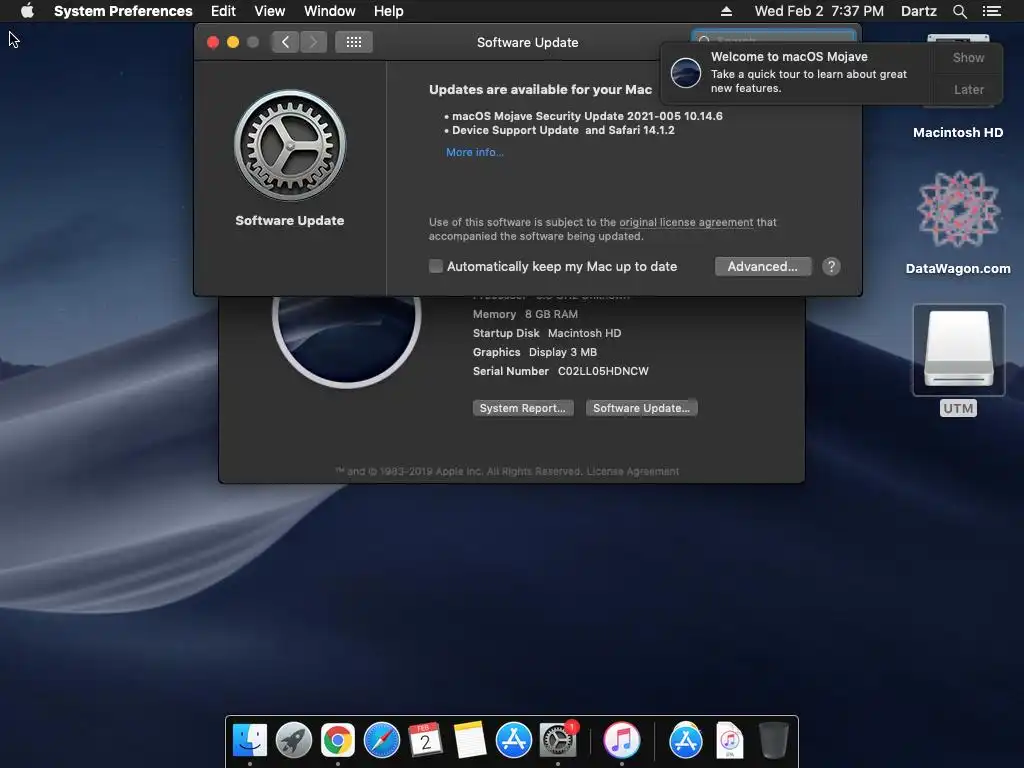Open the Trash in the dock
The width and height of the screenshot is (1024, 768).
click(x=773, y=741)
